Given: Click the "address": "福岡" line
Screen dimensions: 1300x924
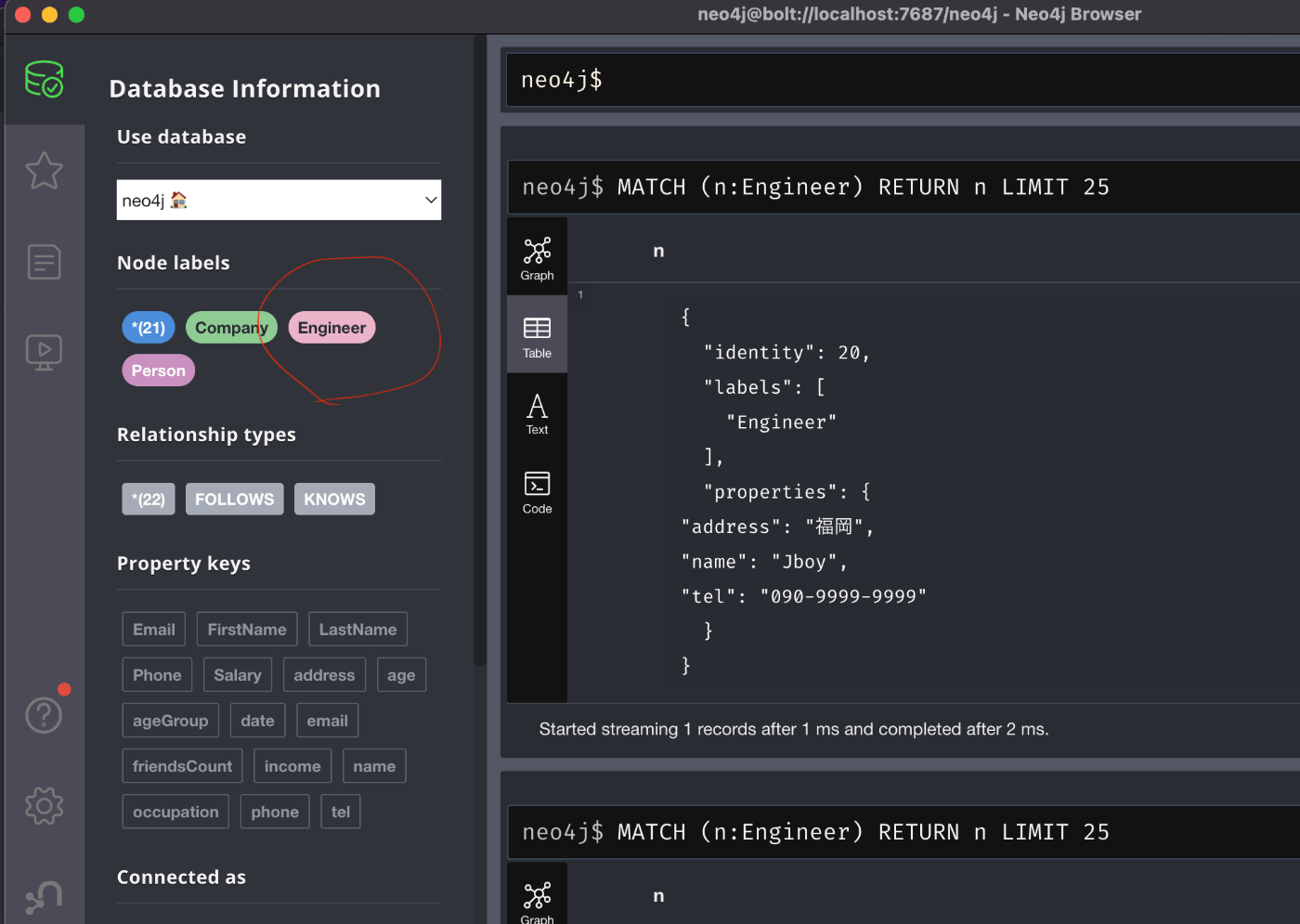Looking at the screenshot, I should point(777,527).
